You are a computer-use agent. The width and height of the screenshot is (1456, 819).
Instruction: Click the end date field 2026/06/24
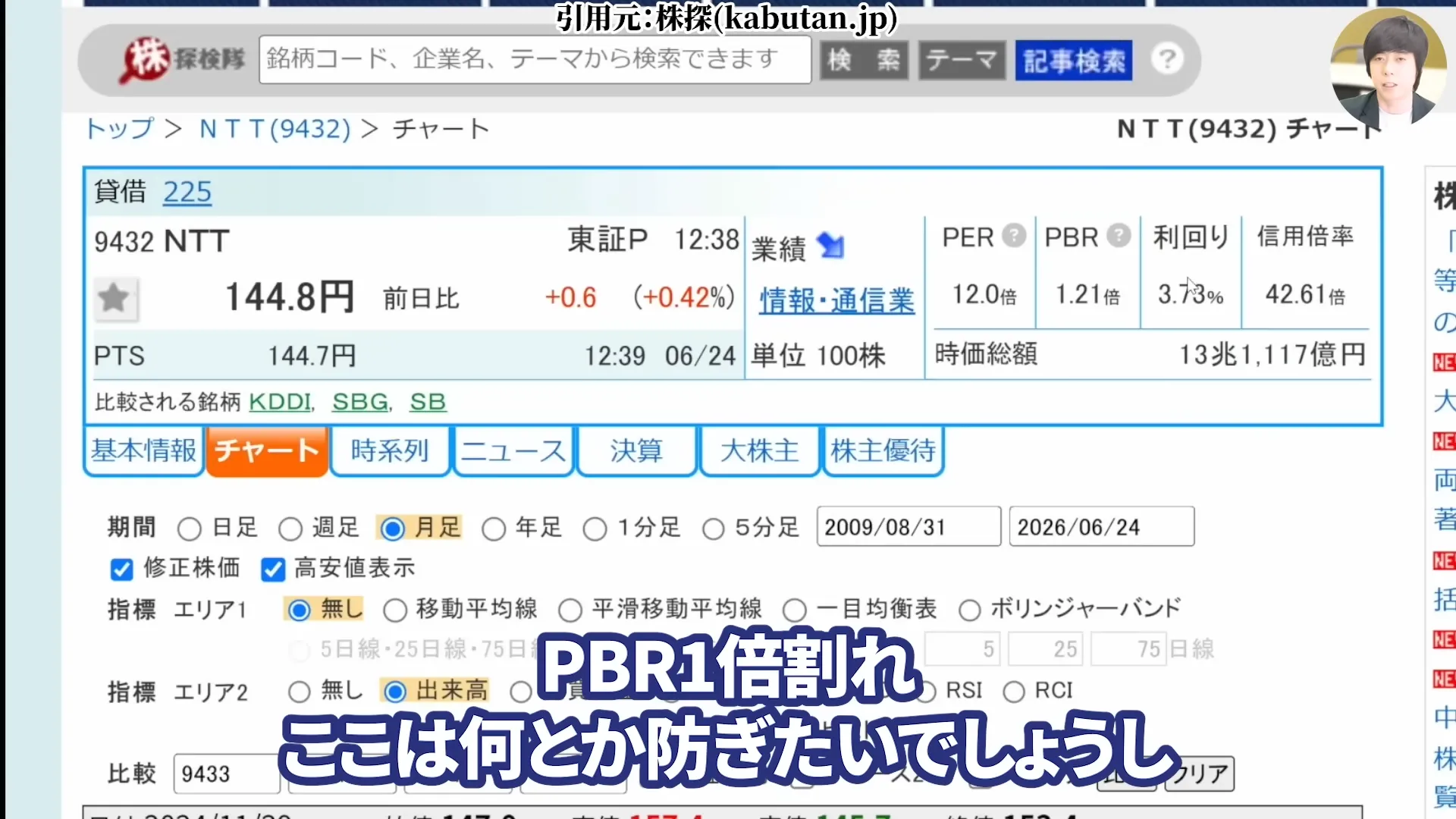[x=1101, y=526]
